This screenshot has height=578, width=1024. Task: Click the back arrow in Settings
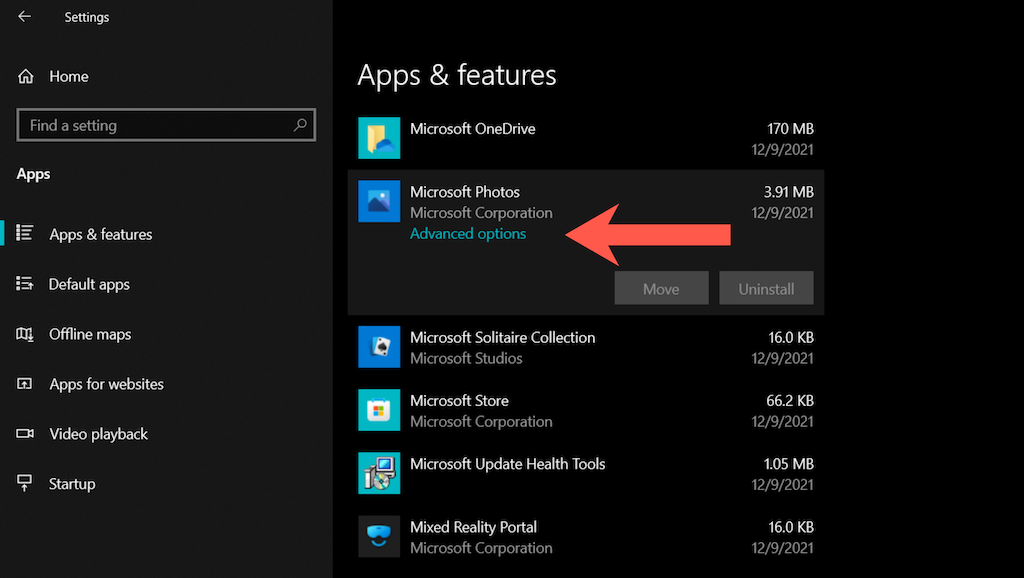24,17
